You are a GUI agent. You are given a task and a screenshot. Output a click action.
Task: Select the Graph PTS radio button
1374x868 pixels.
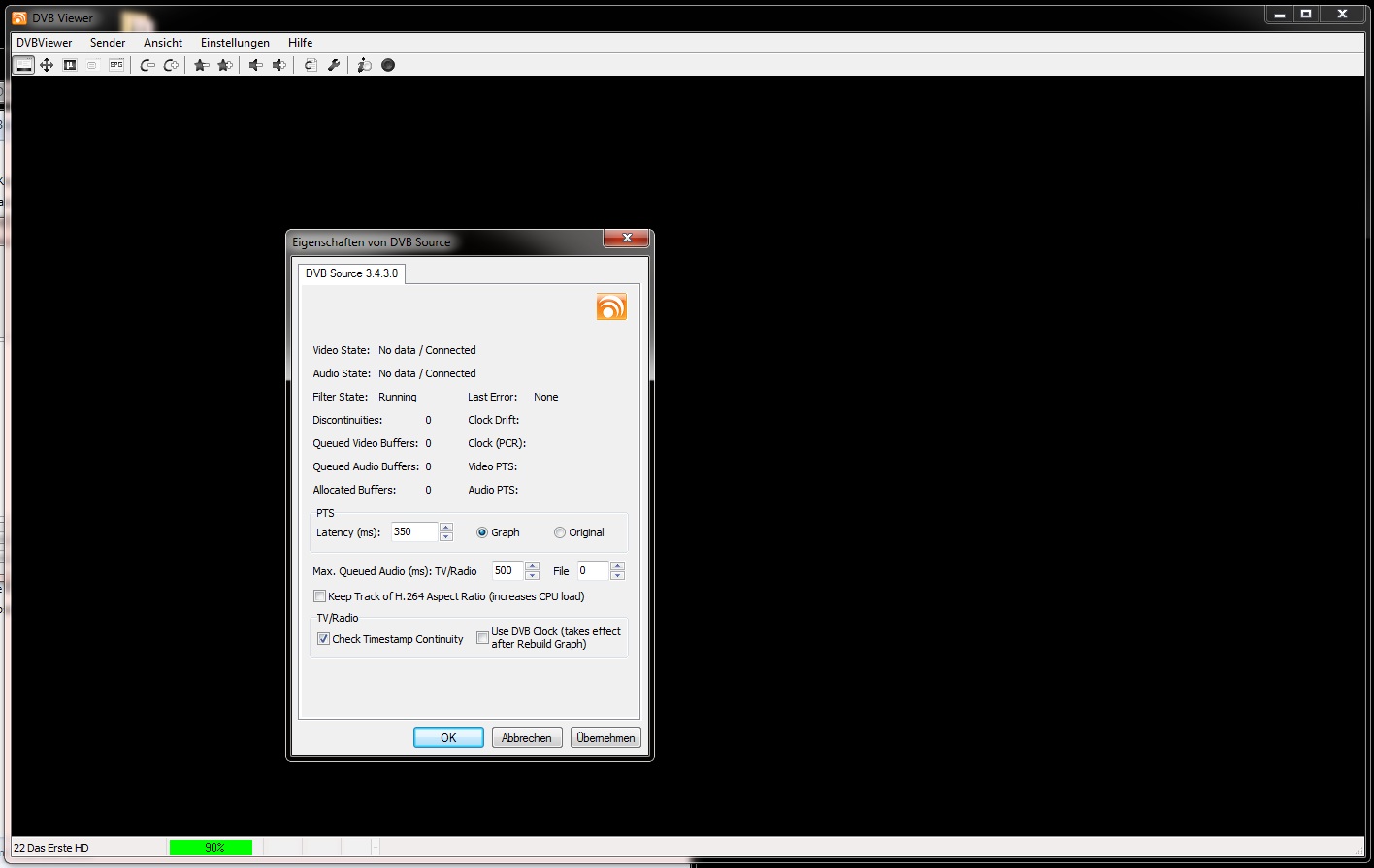[482, 532]
